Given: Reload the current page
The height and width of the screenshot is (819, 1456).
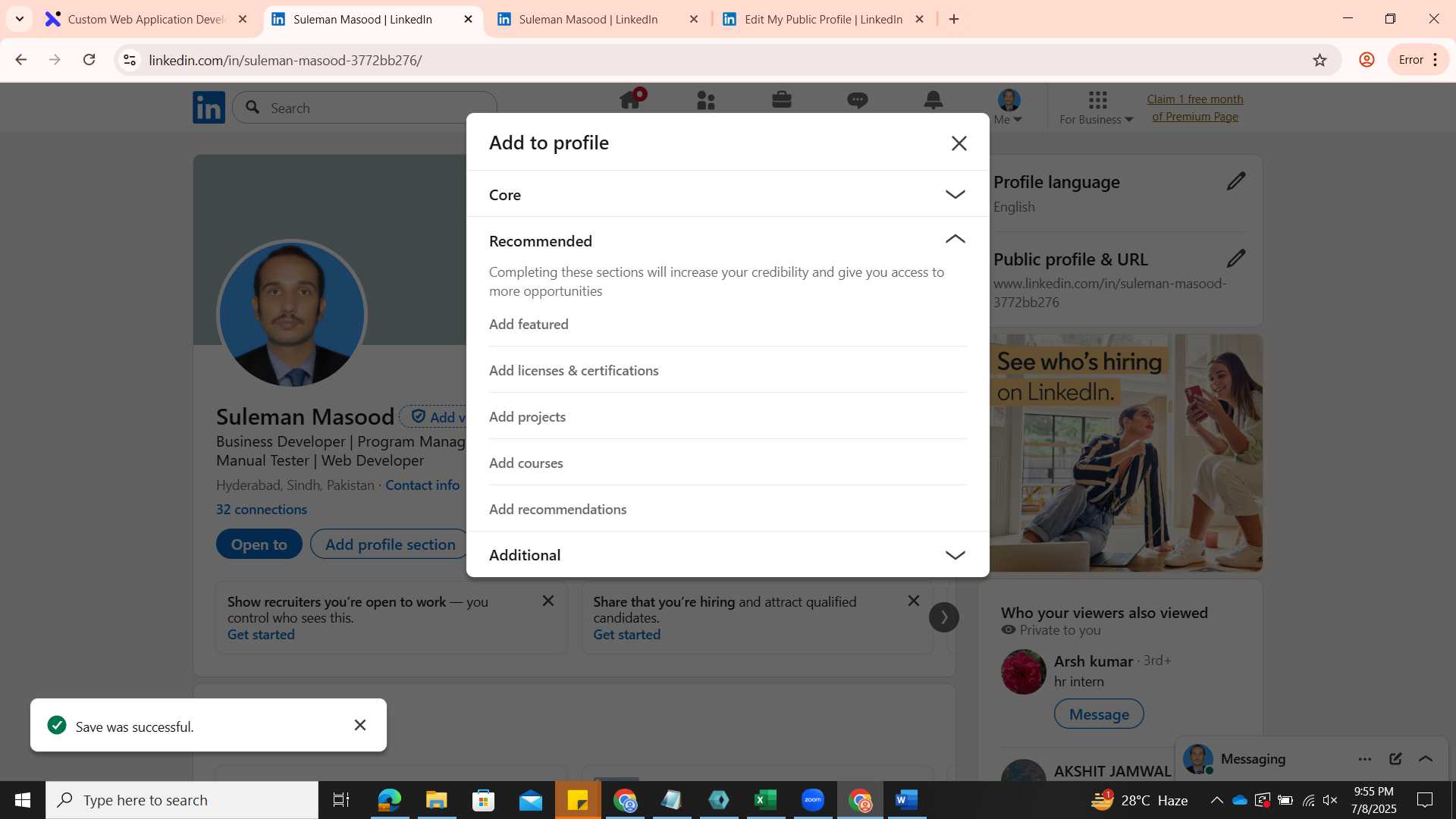Looking at the screenshot, I should pos(89,60).
